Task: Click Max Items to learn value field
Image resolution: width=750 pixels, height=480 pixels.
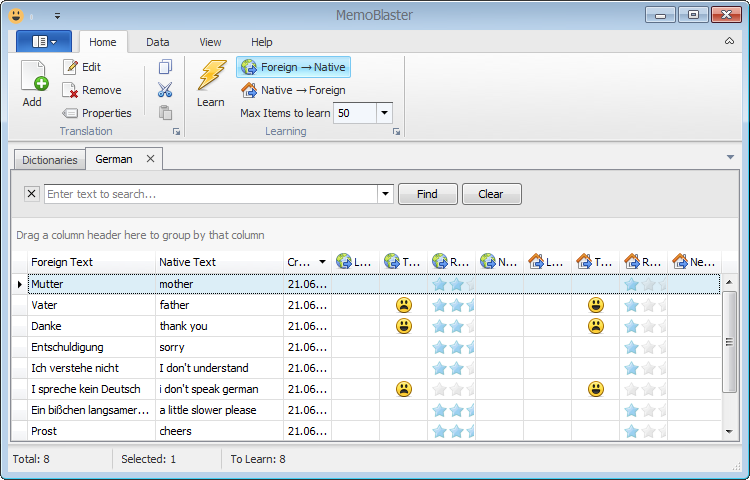Action: click(355, 113)
